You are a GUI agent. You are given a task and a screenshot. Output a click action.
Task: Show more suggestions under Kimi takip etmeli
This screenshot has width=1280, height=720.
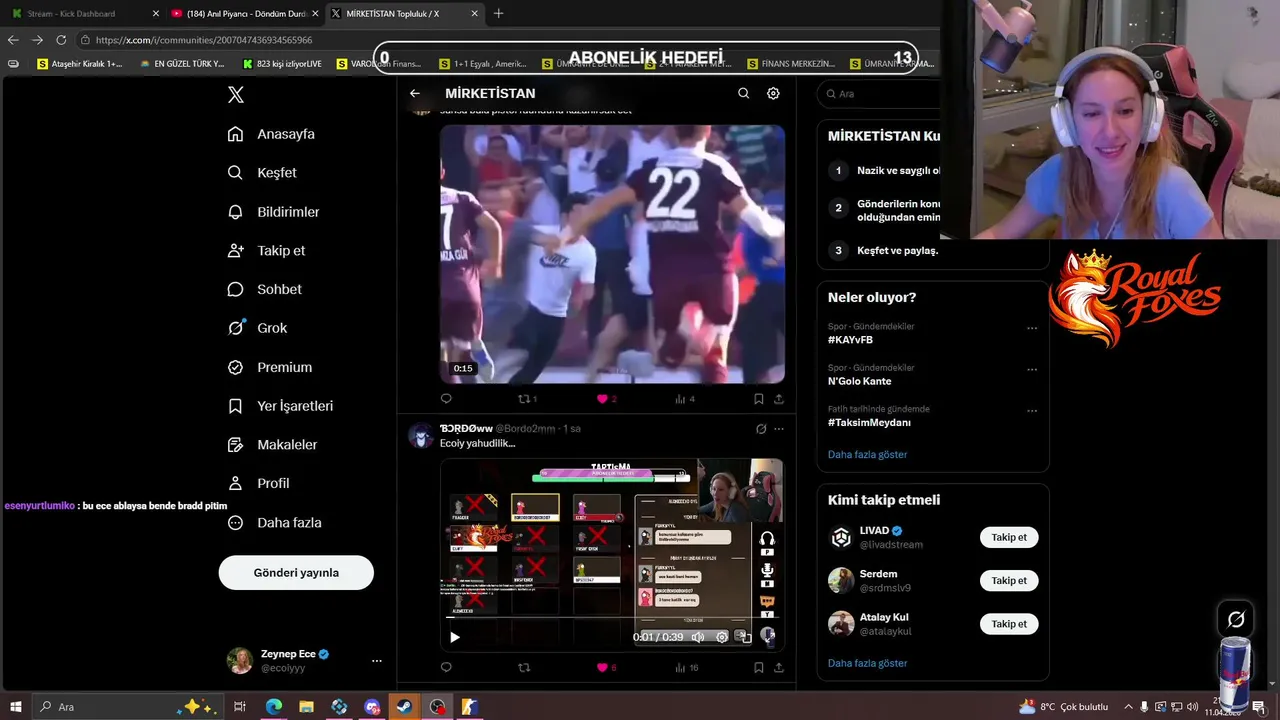pos(867,663)
